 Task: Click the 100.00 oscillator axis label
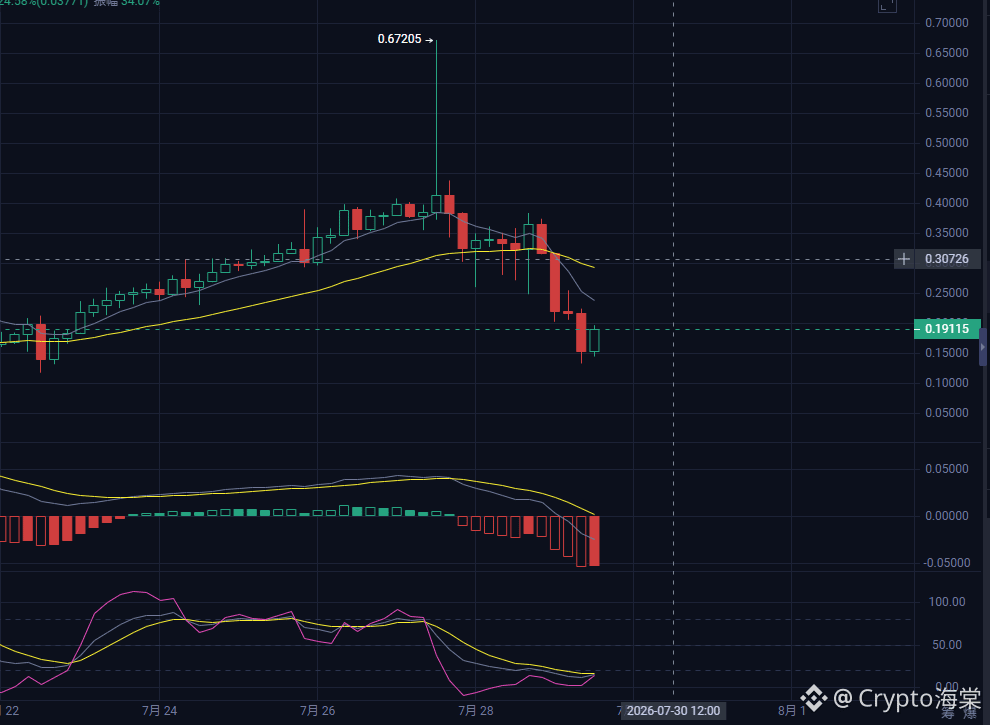click(946, 602)
